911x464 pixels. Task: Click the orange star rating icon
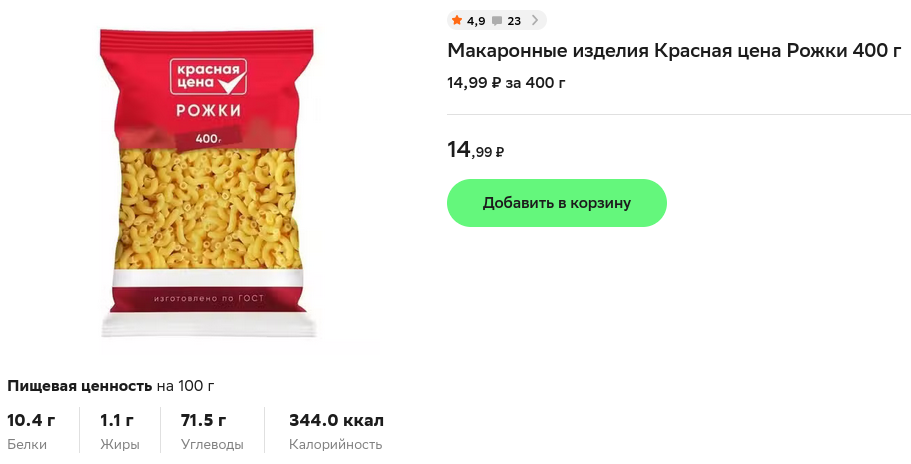pyautogui.click(x=457, y=20)
